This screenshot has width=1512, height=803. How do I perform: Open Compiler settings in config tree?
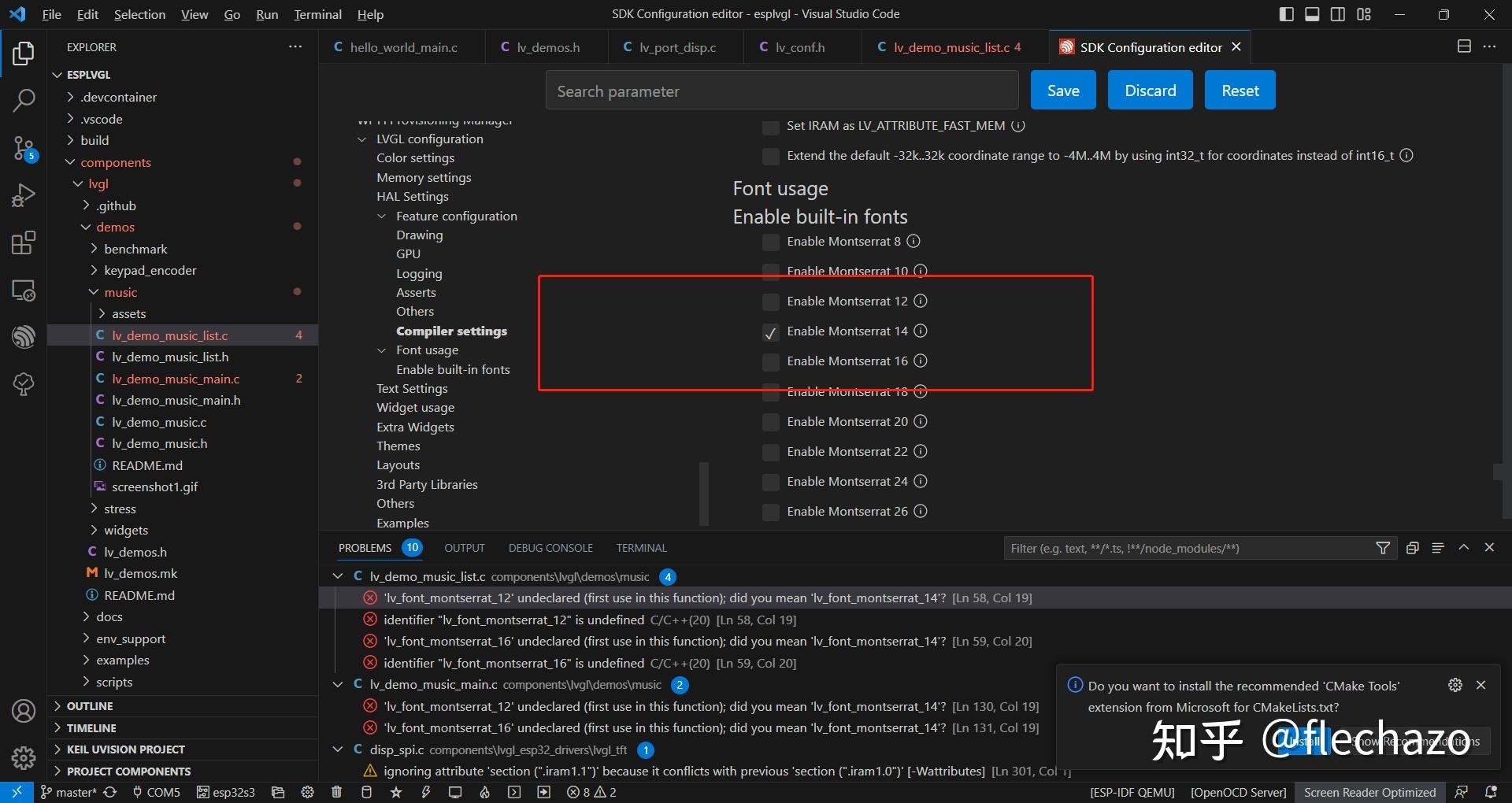pos(451,331)
